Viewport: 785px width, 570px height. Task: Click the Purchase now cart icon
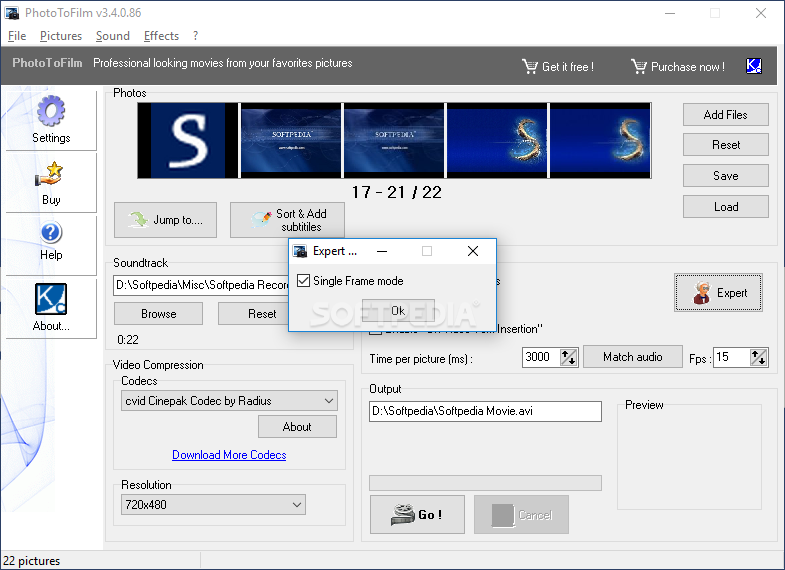coord(639,66)
